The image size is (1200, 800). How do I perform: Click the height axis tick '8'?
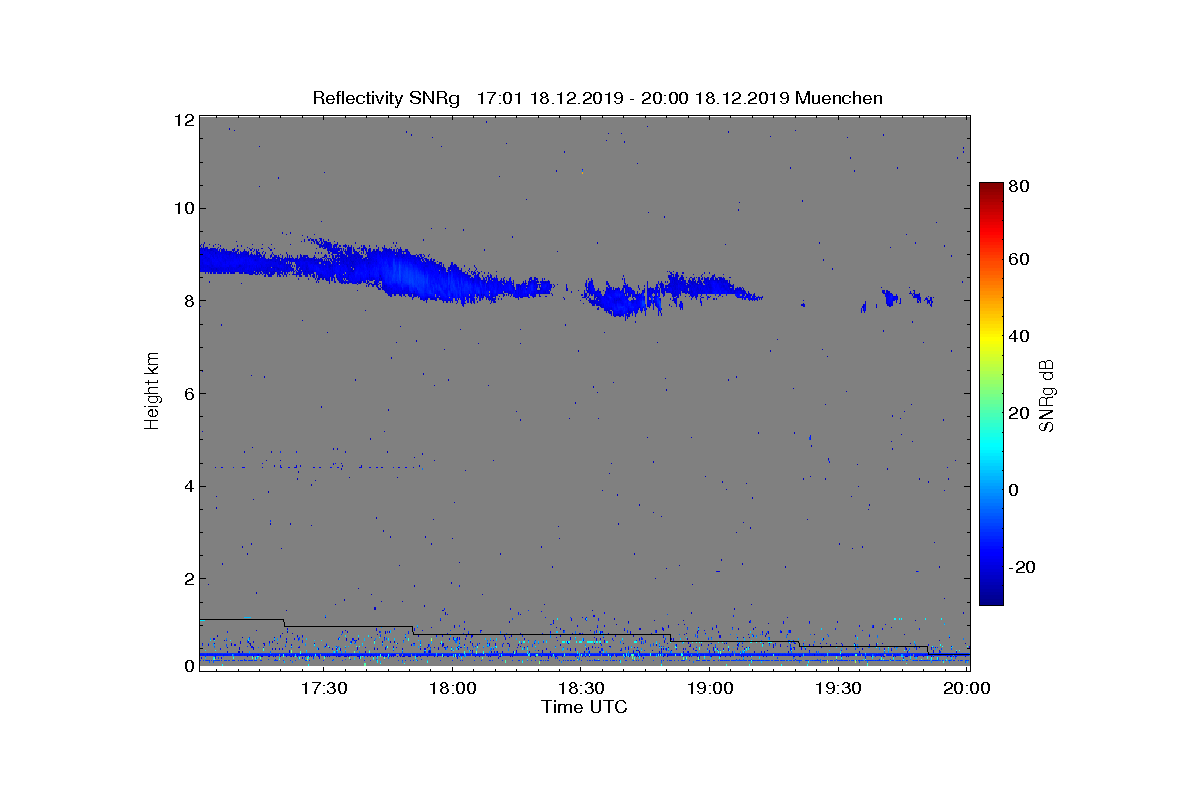click(187, 301)
